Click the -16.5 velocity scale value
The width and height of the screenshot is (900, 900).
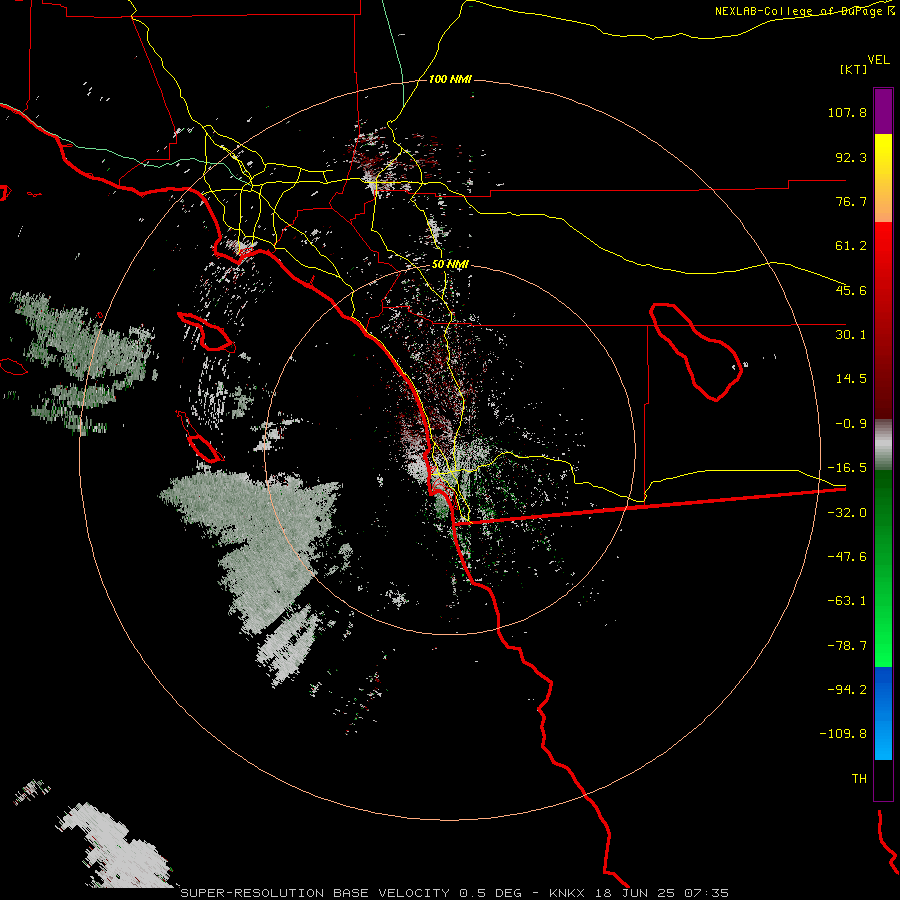(x=847, y=468)
